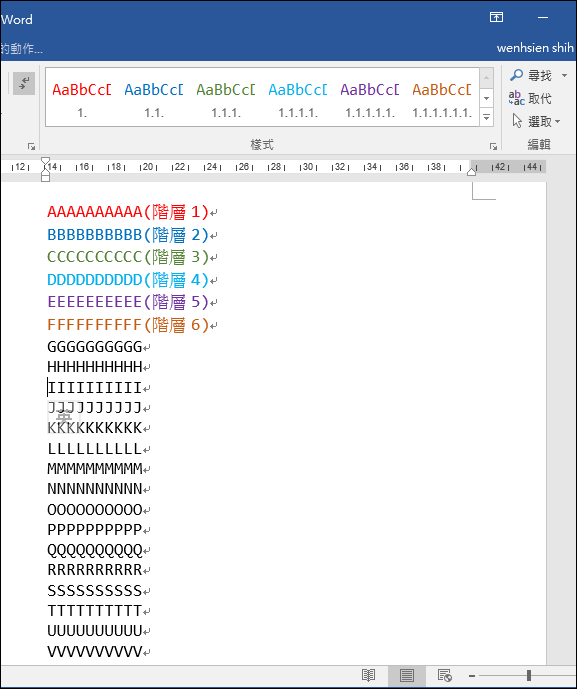Click the line AAAAAAAAAA(階層 1)
577x689 pixels.
128,212
